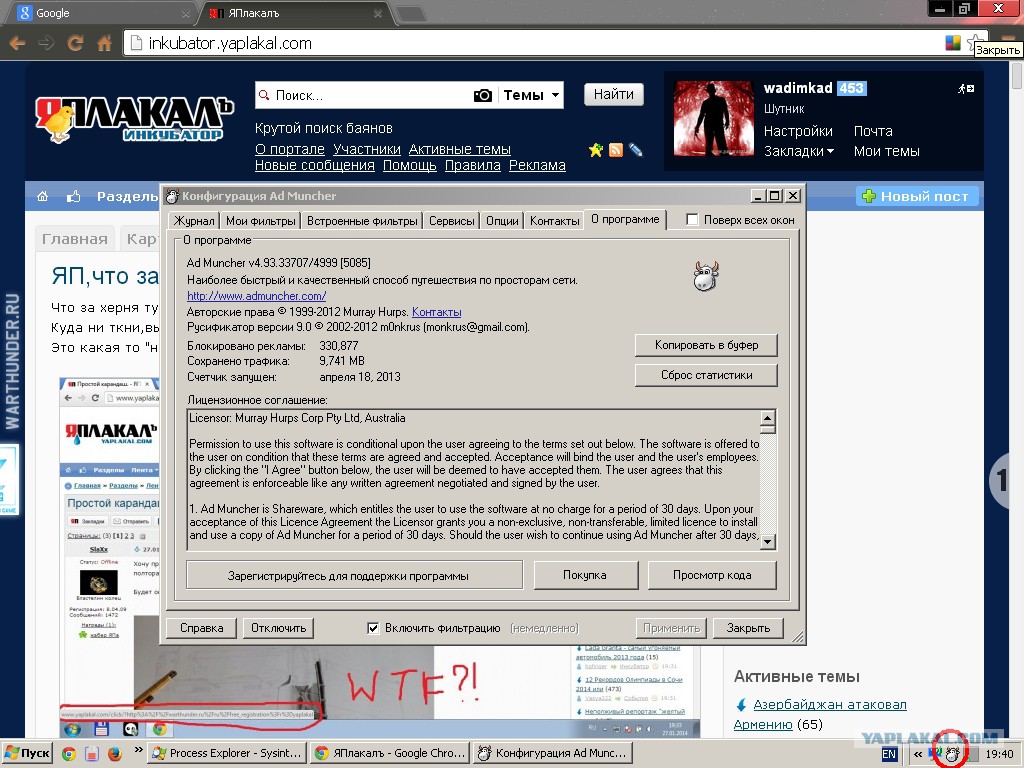
Task: Switch to the Контакты tab
Action: 554,221
